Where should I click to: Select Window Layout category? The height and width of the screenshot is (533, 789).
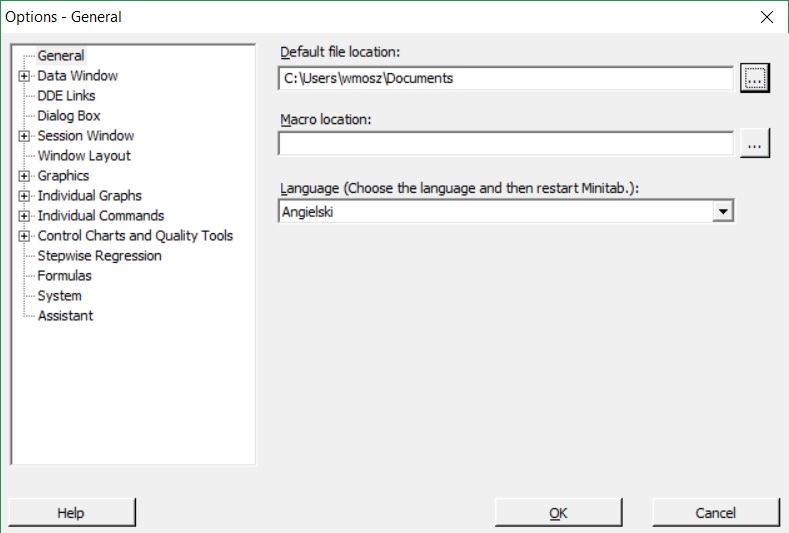(84, 156)
